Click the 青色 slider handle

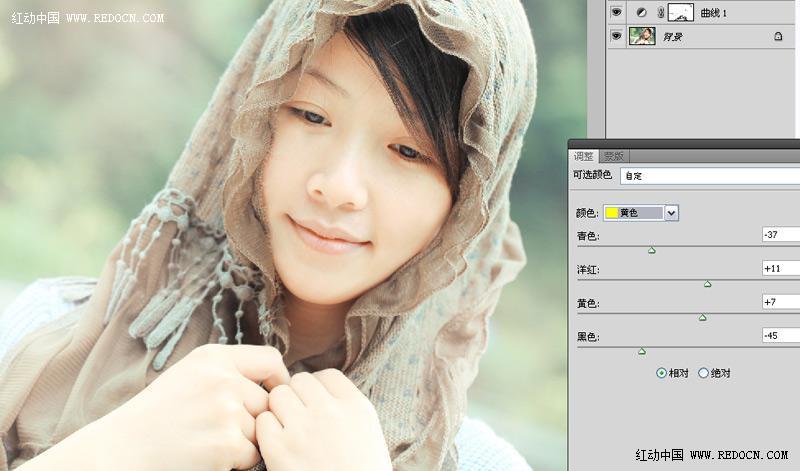652,250
